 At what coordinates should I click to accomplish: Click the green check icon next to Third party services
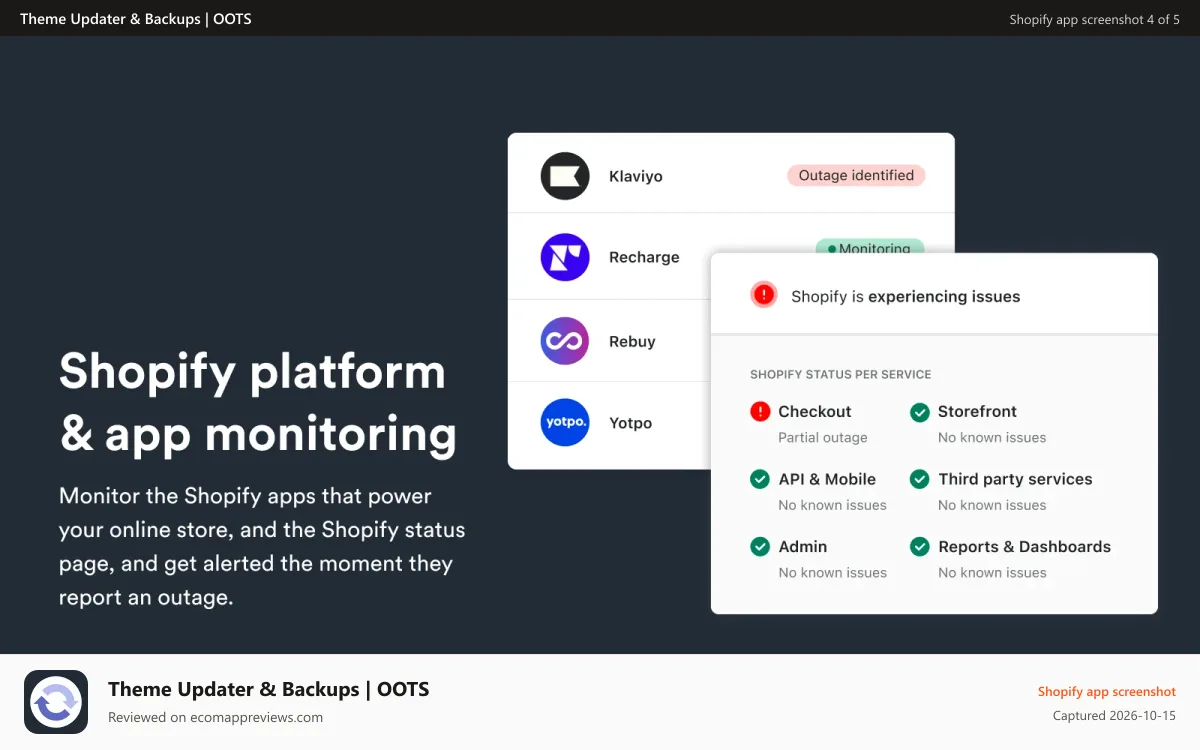coord(919,479)
